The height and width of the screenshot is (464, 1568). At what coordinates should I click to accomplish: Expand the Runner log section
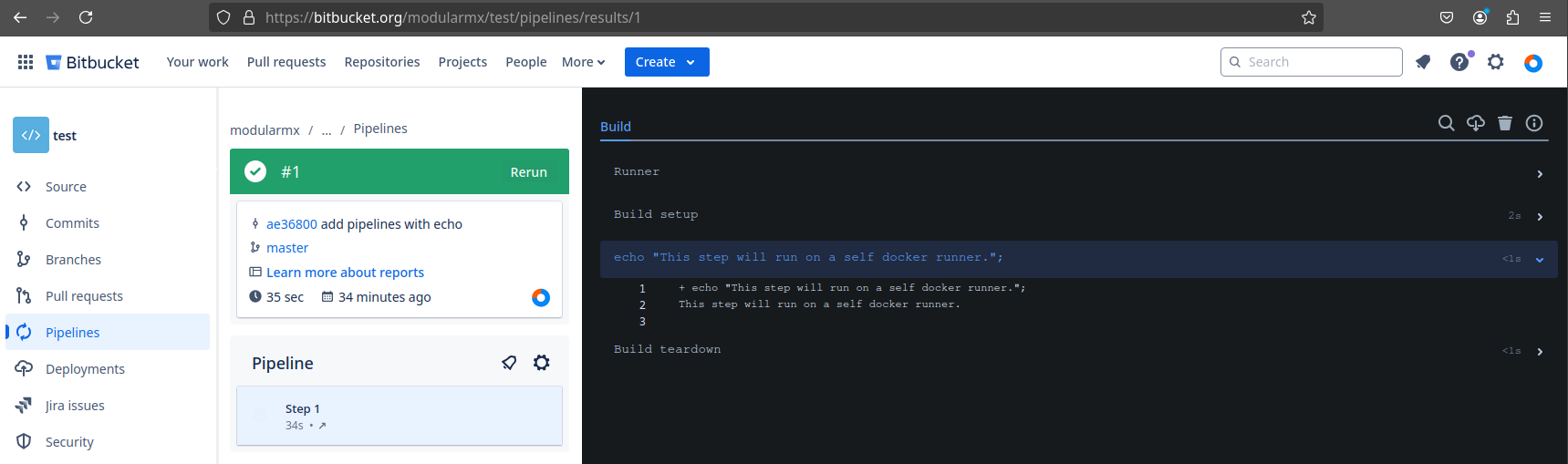(x=1540, y=174)
